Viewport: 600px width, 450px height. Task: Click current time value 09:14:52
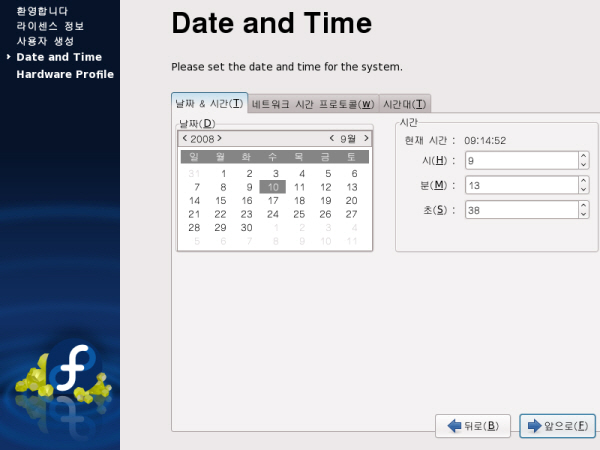pos(485,141)
